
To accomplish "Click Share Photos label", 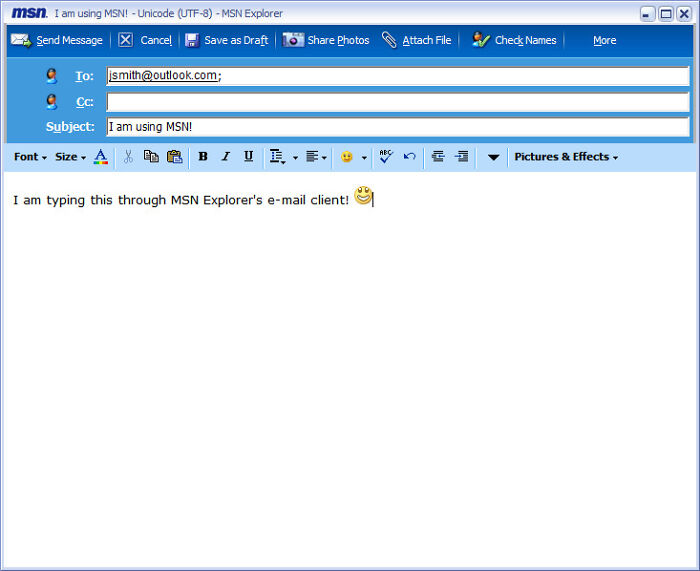I will [338, 40].
